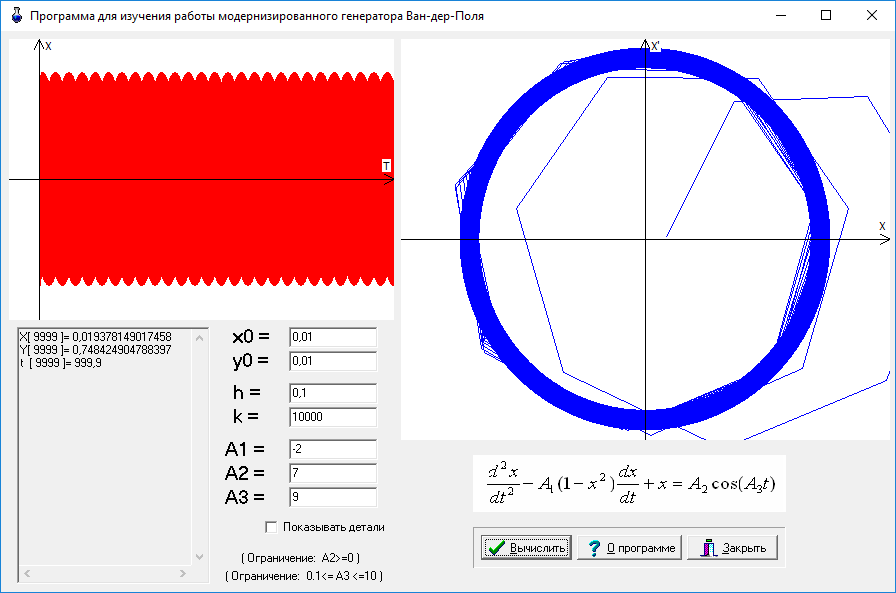Screen dimensions: 896x593
Task: Close the window with the X button
Action: click(871, 15)
